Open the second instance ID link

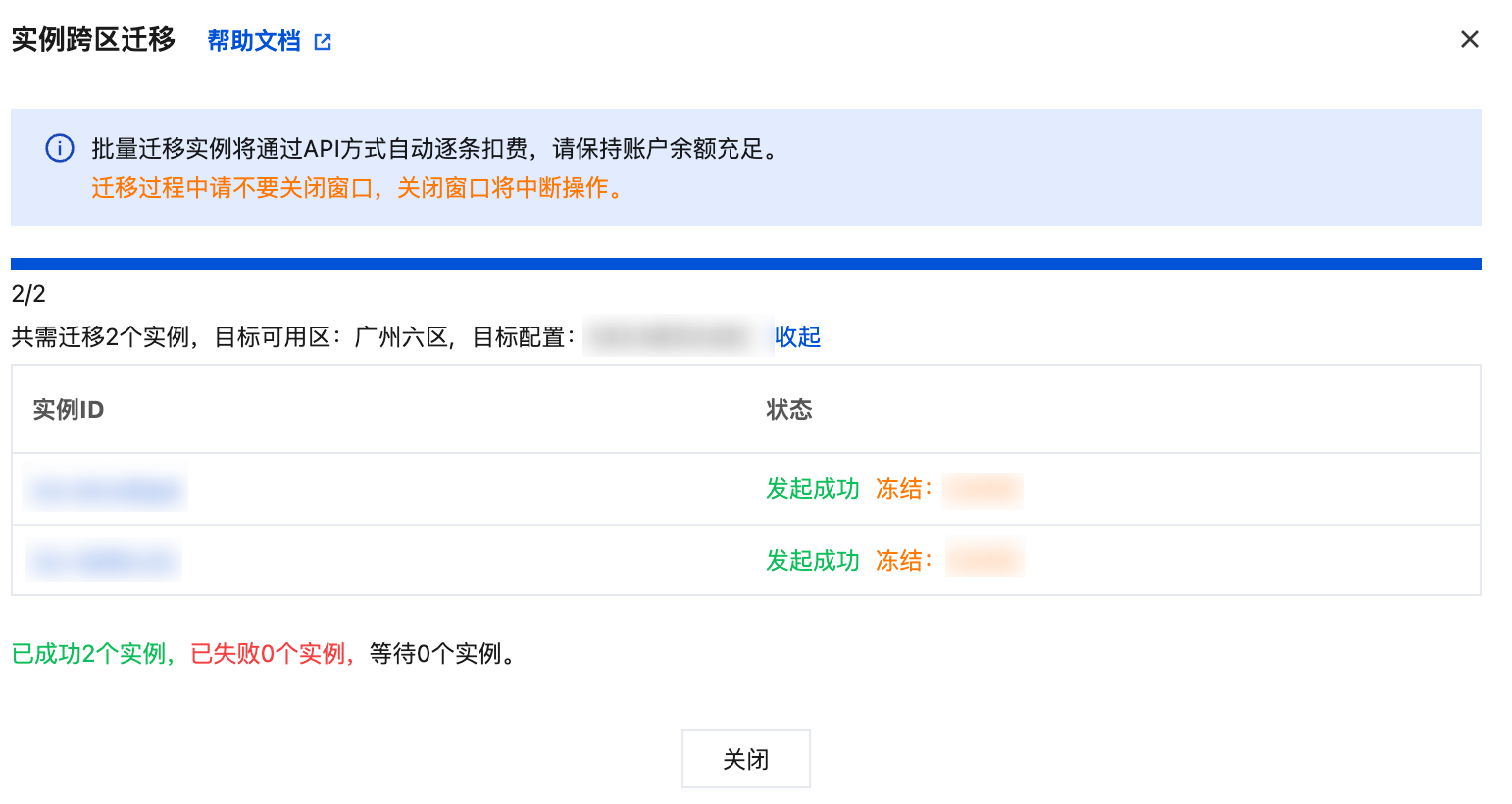(x=103, y=561)
